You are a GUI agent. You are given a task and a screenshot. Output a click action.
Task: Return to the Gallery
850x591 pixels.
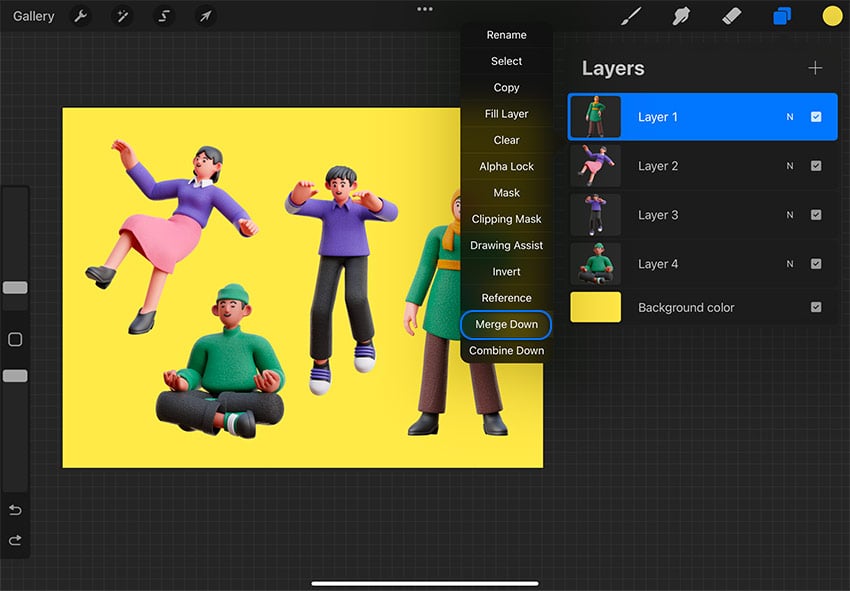pos(32,16)
